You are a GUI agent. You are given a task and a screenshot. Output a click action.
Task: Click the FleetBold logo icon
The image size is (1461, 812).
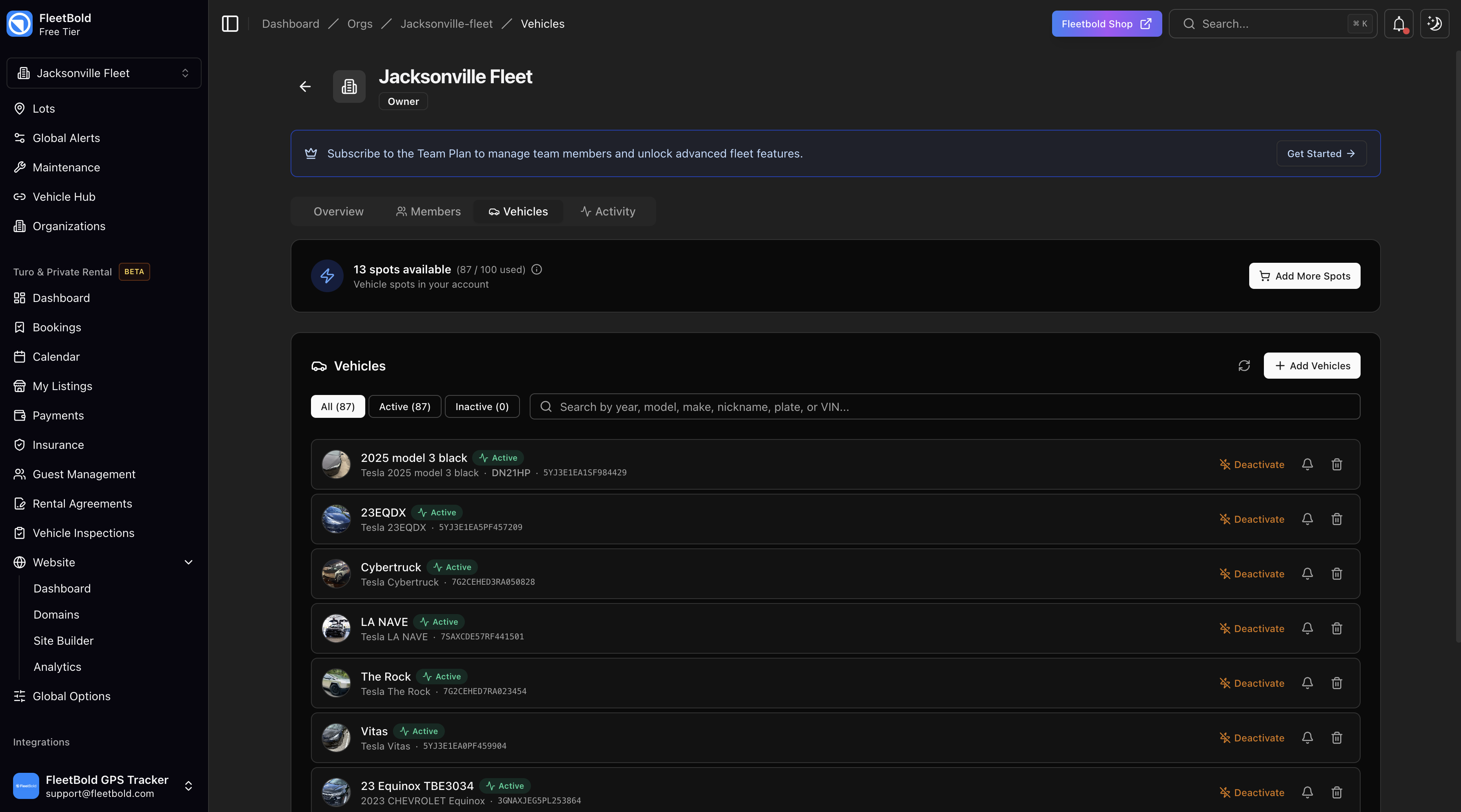click(19, 24)
